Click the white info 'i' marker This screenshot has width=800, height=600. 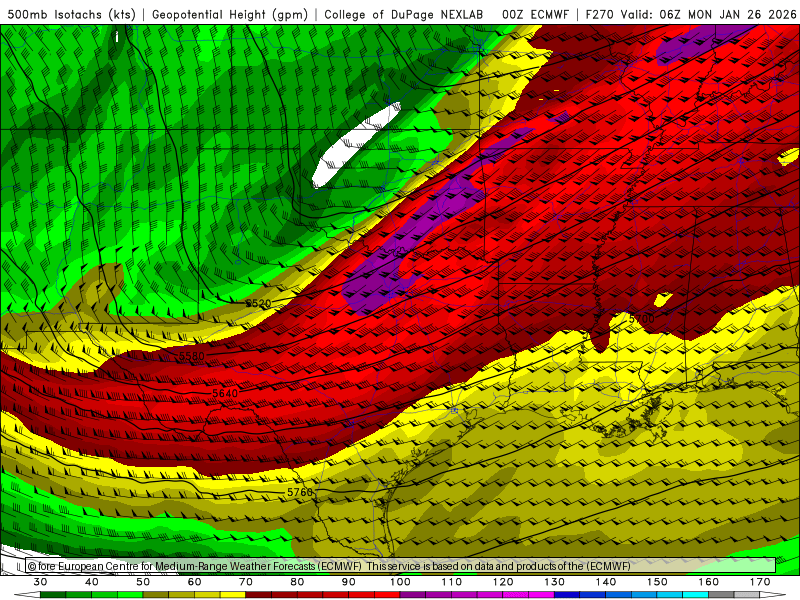pos(117,37)
